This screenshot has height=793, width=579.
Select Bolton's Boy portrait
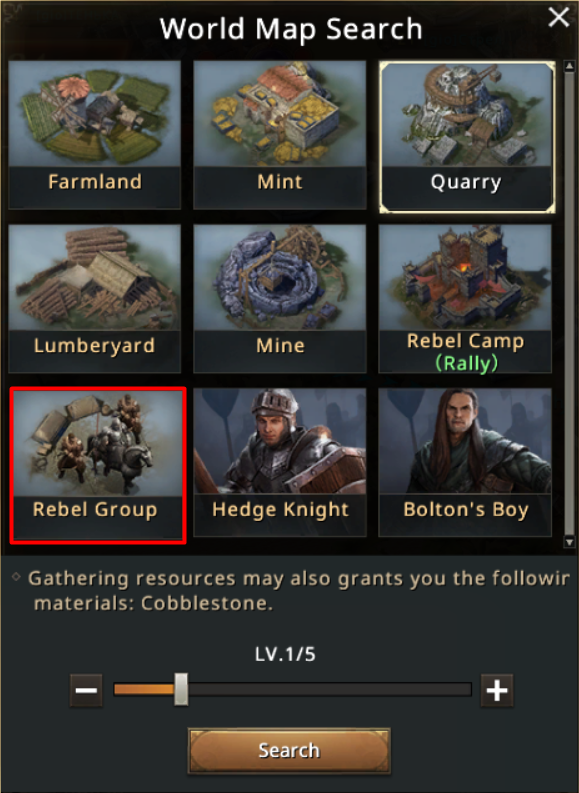click(465, 462)
